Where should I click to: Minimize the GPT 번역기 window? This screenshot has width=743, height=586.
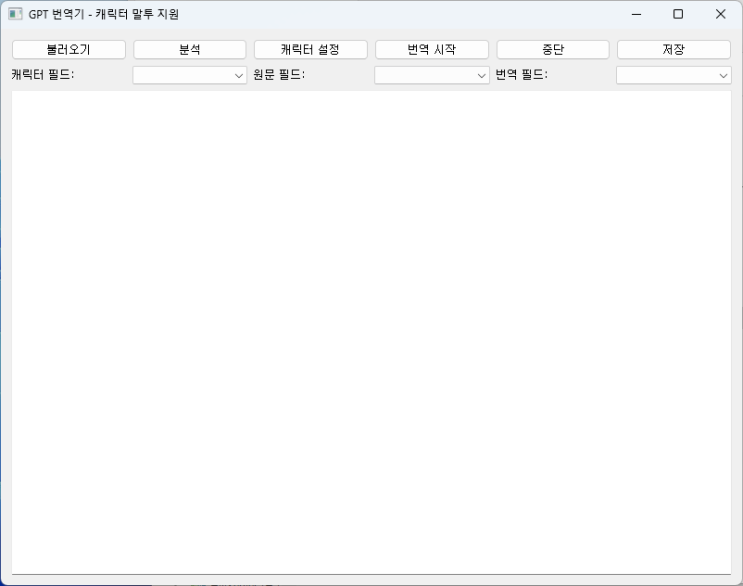636,14
